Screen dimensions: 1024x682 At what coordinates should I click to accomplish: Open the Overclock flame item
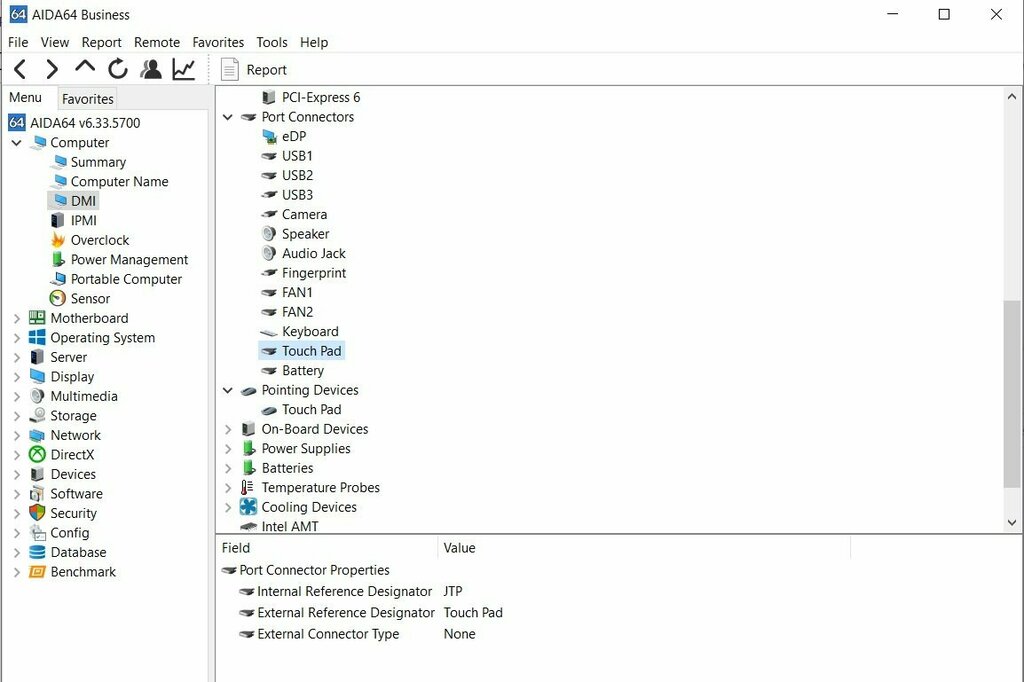99,240
